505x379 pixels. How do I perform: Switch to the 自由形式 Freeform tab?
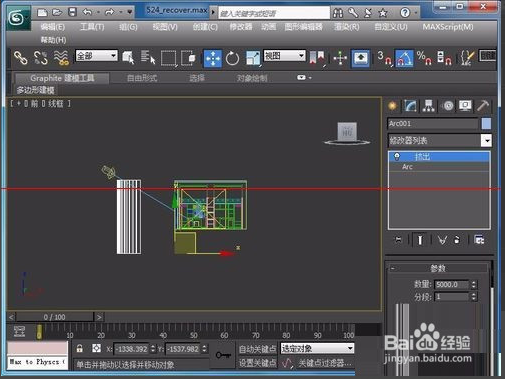coord(142,78)
